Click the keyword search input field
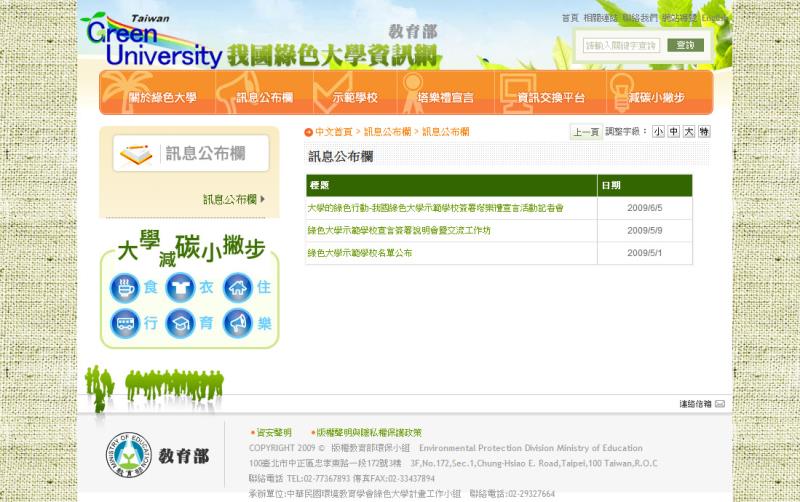The height and width of the screenshot is (502, 800). pyautogui.click(x=621, y=45)
